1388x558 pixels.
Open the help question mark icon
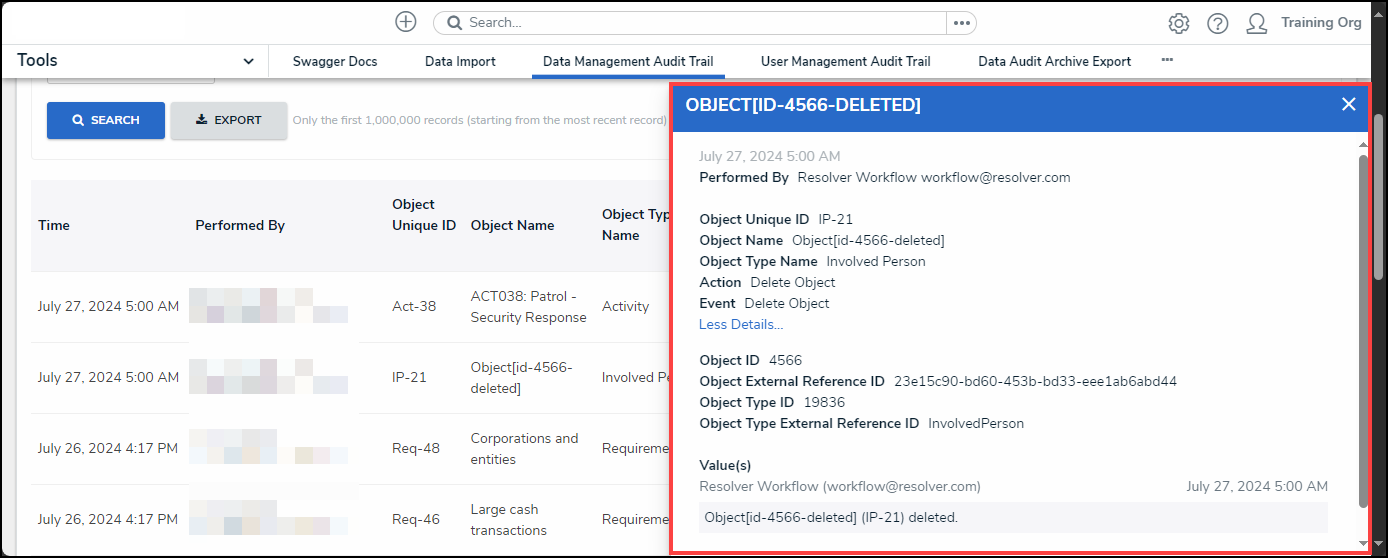coord(1217,24)
